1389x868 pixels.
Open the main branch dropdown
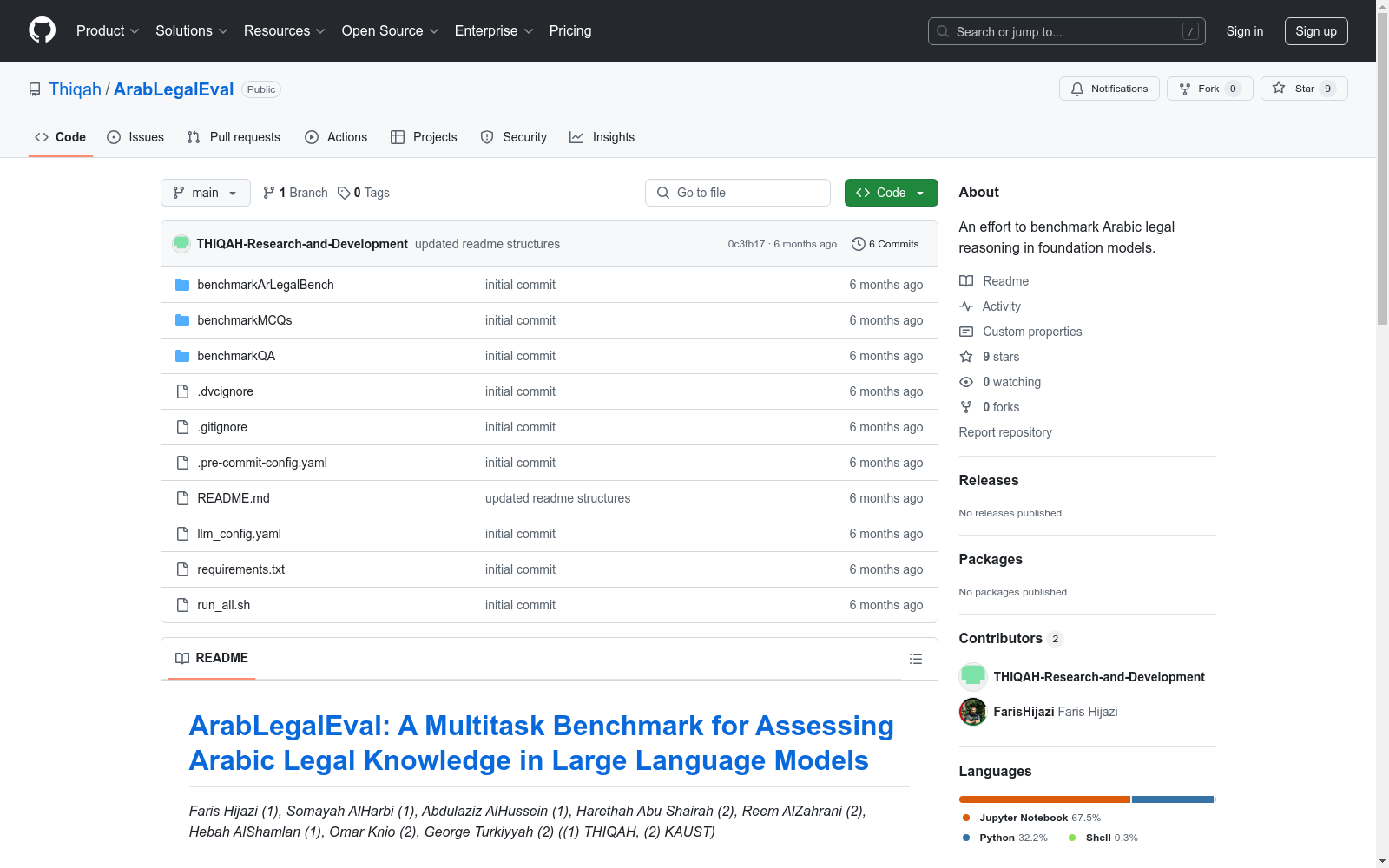(206, 193)
